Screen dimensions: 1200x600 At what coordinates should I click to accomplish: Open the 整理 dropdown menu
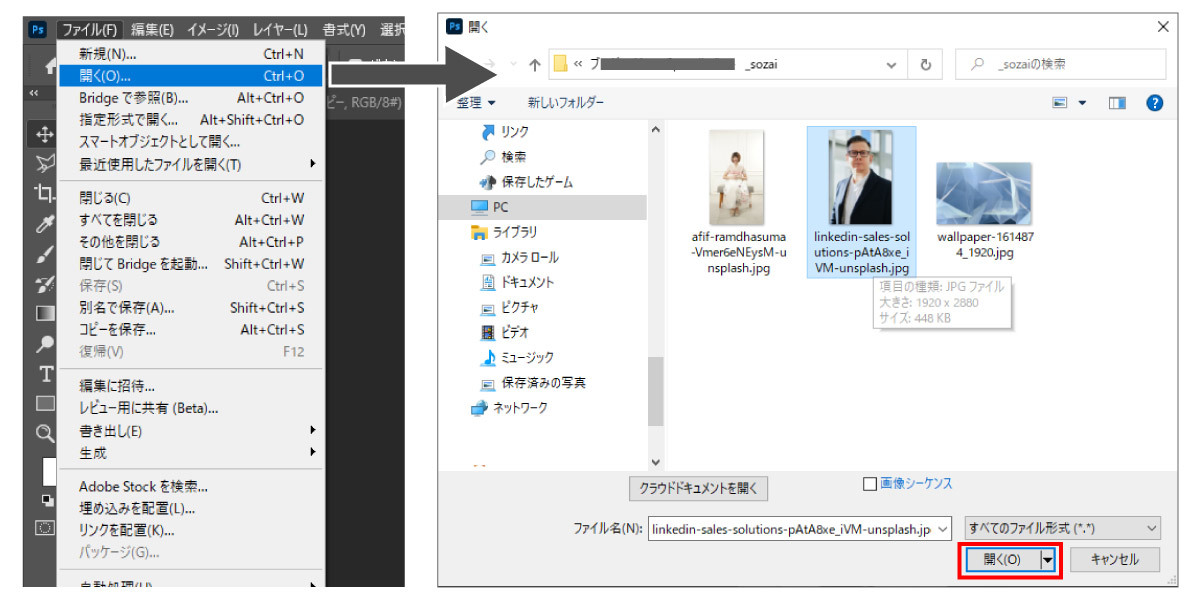pos(476,102)
